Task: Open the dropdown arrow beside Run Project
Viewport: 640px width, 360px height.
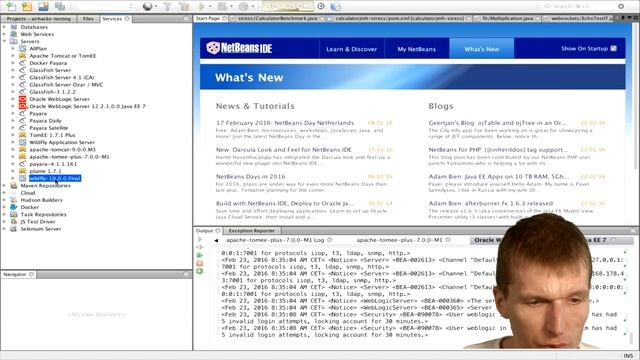Action: coord(210,6)
